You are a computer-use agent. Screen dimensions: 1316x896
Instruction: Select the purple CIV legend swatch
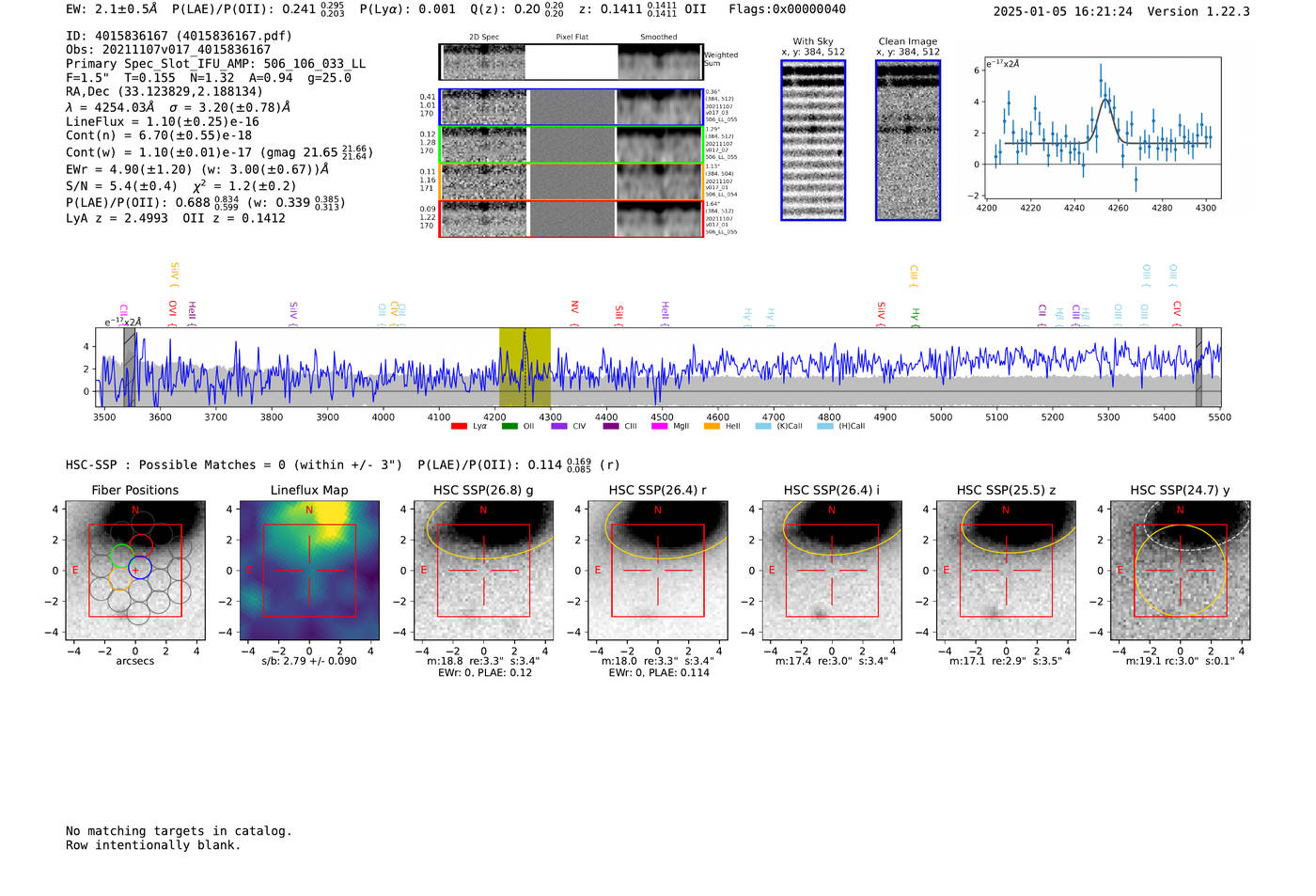pyautogui.click(x=559, y=426)
